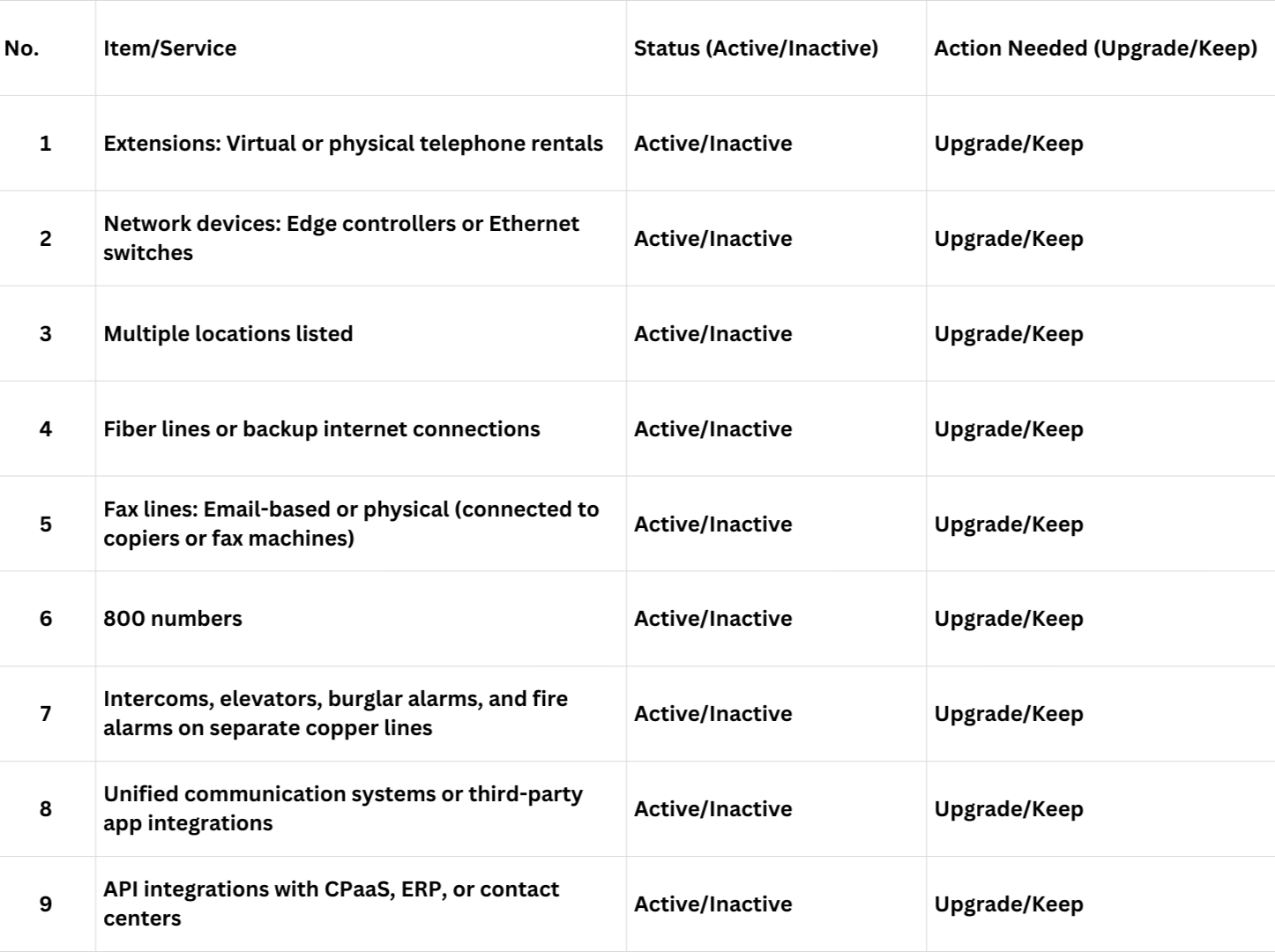This screenshot has width=1275, height=952.
Task: Click Active/Inactive status for 800 numbers row
Action: click(712, 619)
